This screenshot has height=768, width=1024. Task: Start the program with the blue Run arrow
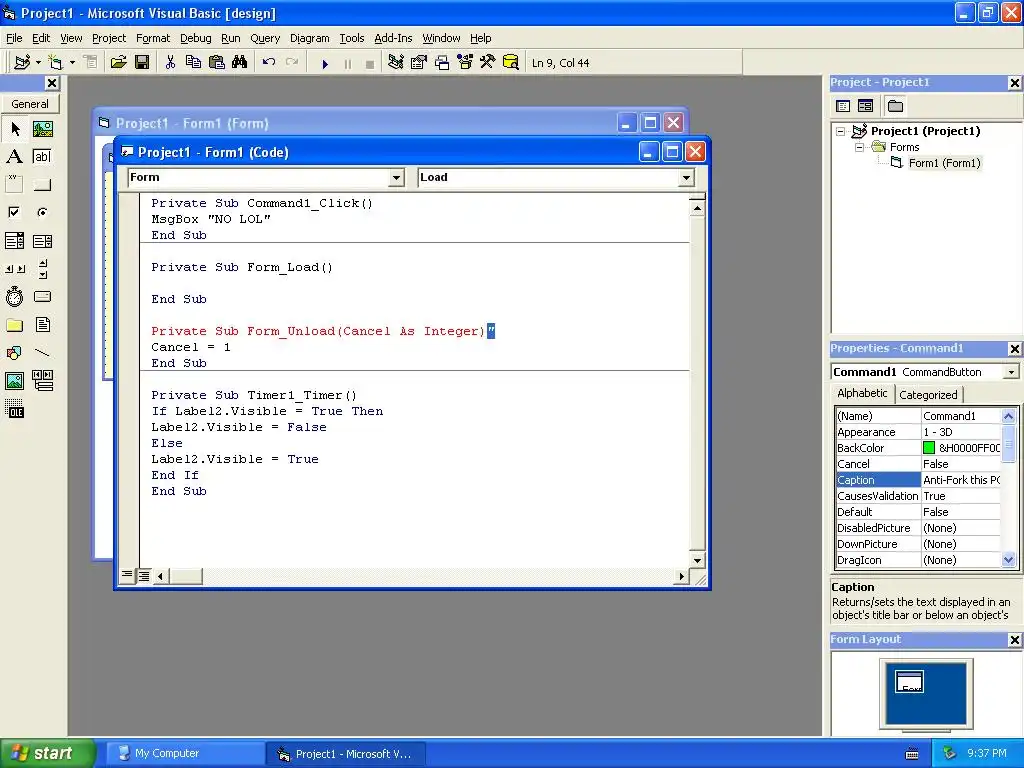click(325, 63)
